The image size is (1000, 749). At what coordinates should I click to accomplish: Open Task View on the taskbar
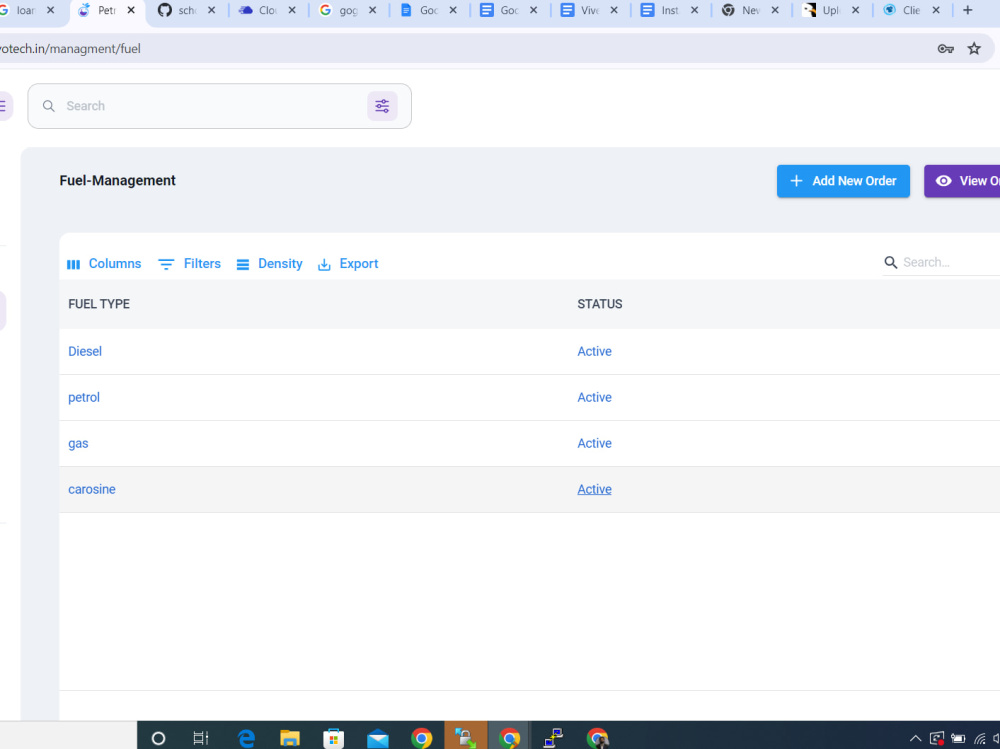[200, 738]
